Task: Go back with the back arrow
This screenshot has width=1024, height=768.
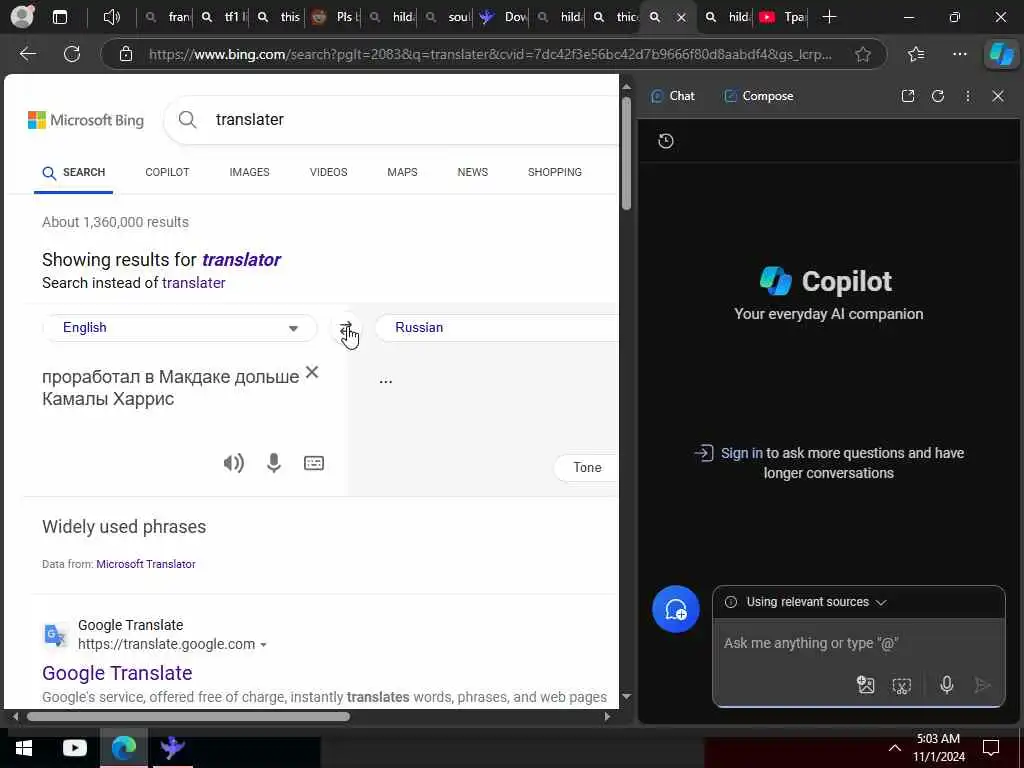Action: tap(28, 54)
